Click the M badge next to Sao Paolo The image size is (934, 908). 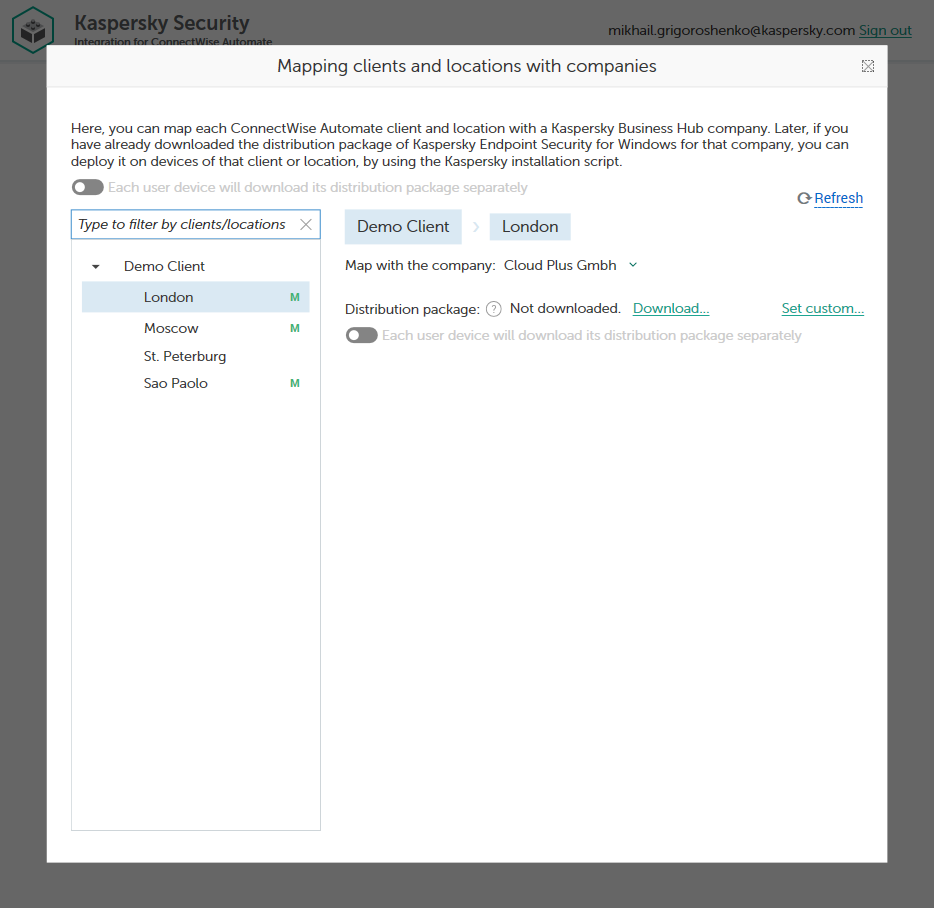coord(294,383)
